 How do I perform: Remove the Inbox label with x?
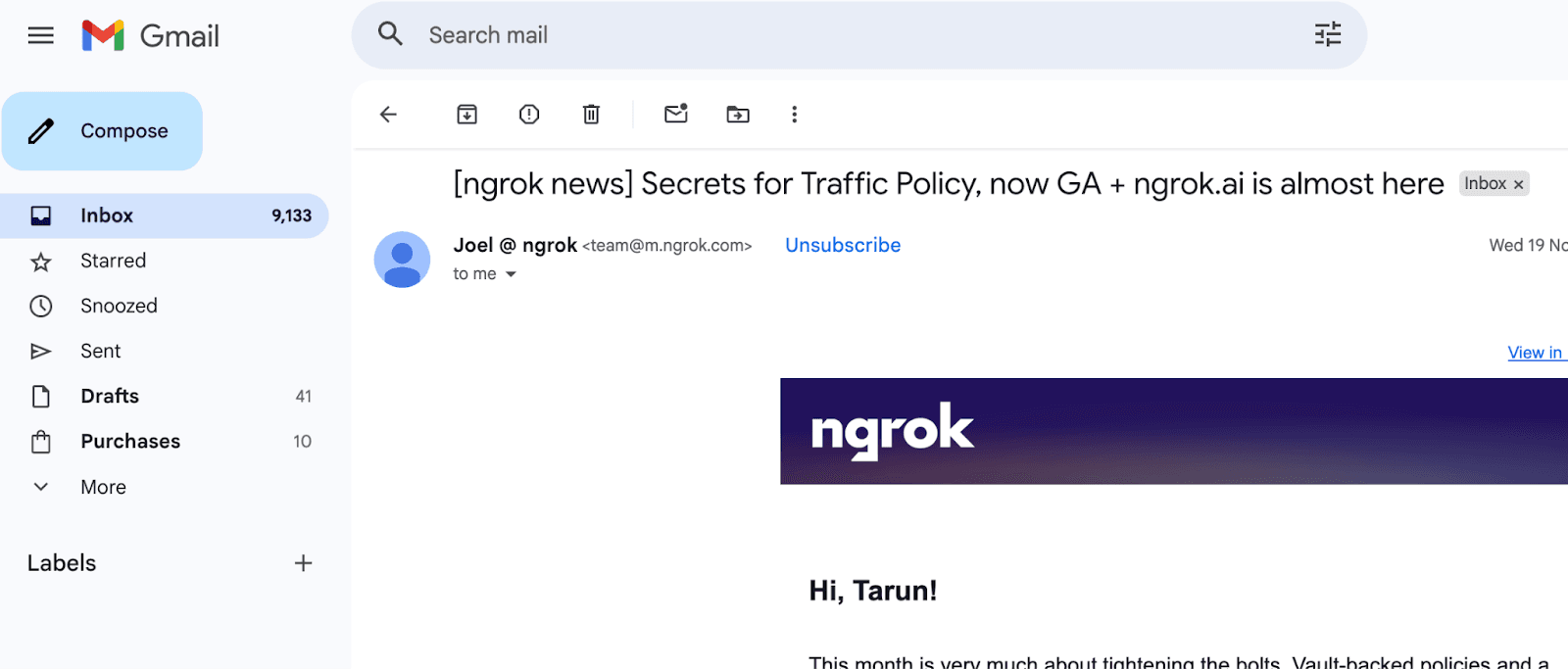click(1519, 184)
